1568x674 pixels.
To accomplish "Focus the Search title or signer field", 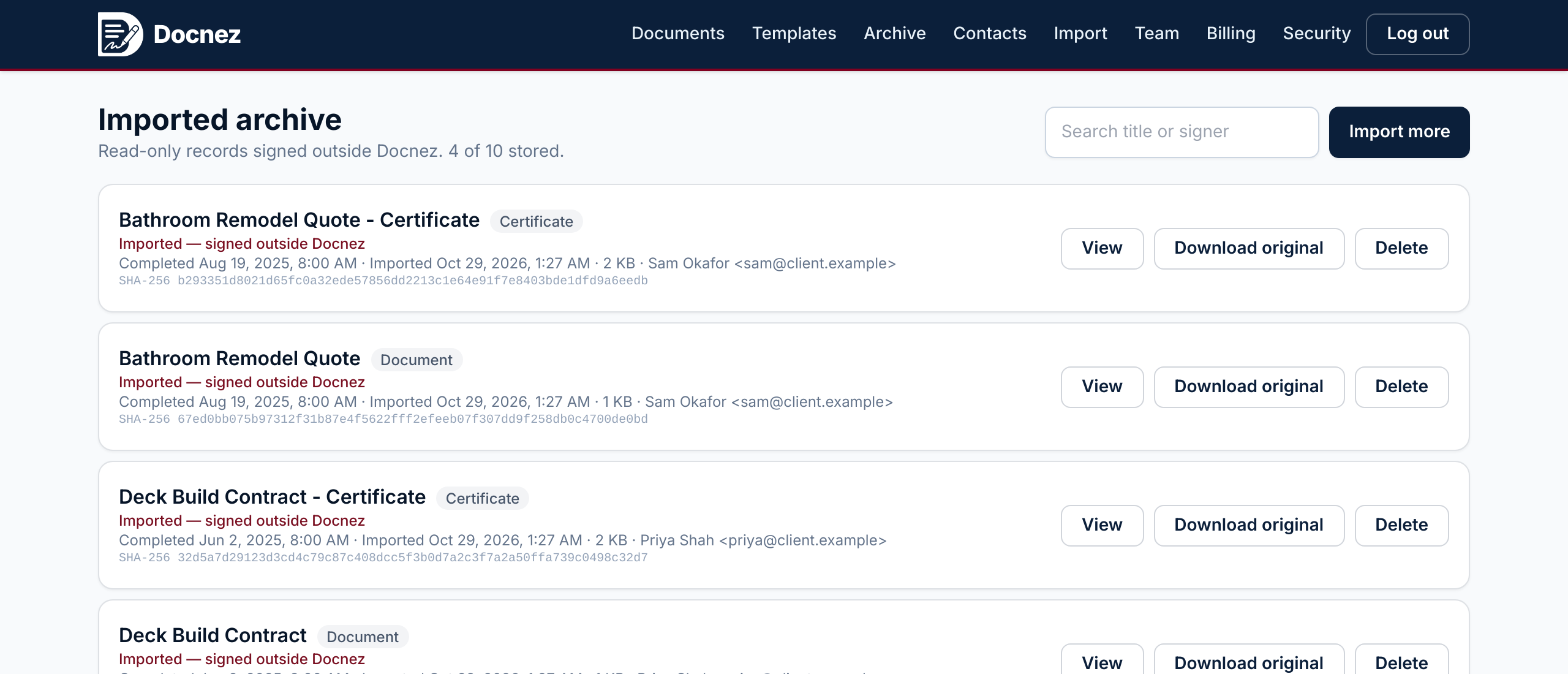I will (x=1182, y=132).
